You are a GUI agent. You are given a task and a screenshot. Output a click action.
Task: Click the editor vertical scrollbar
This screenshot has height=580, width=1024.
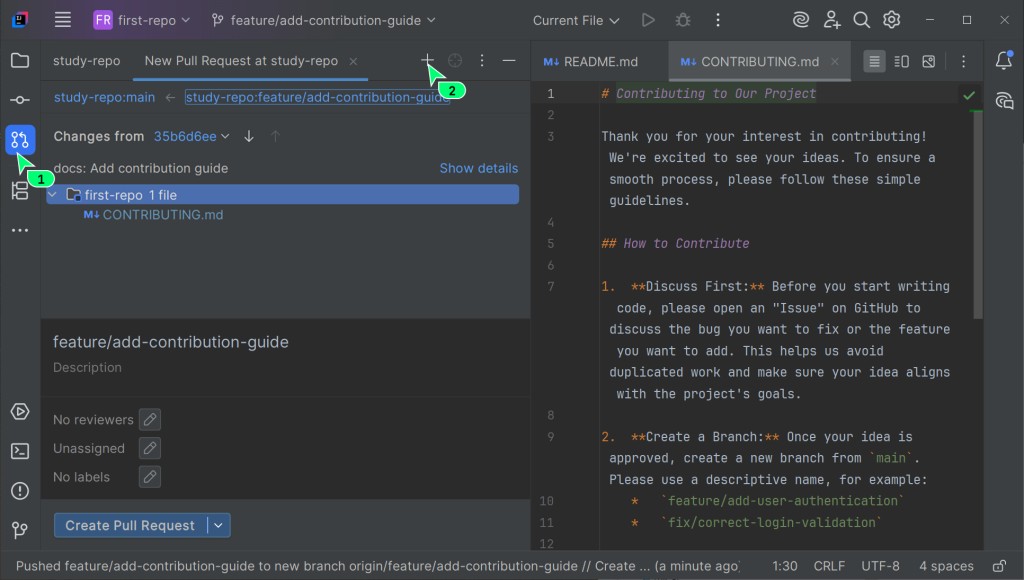pos(978,216)
